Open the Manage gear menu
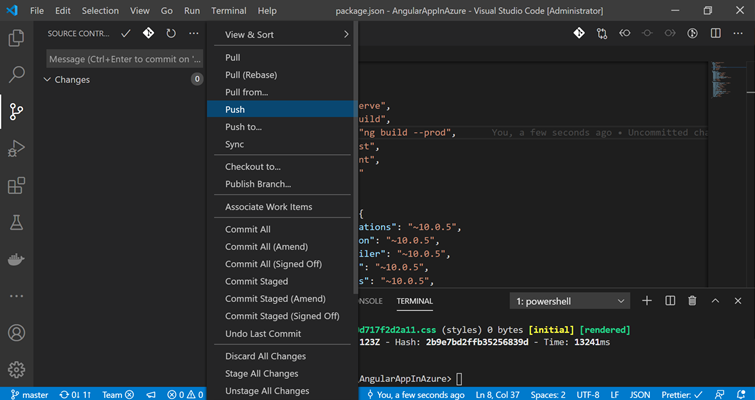The height and width of the screenshot is (400, 755). (16, 369)
